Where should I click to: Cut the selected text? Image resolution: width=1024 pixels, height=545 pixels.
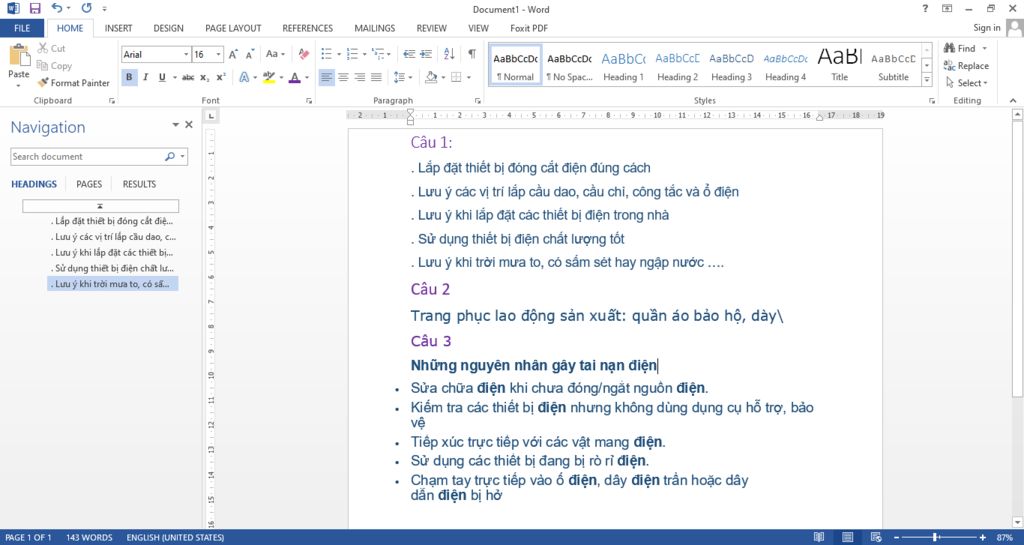pos(52,48)
